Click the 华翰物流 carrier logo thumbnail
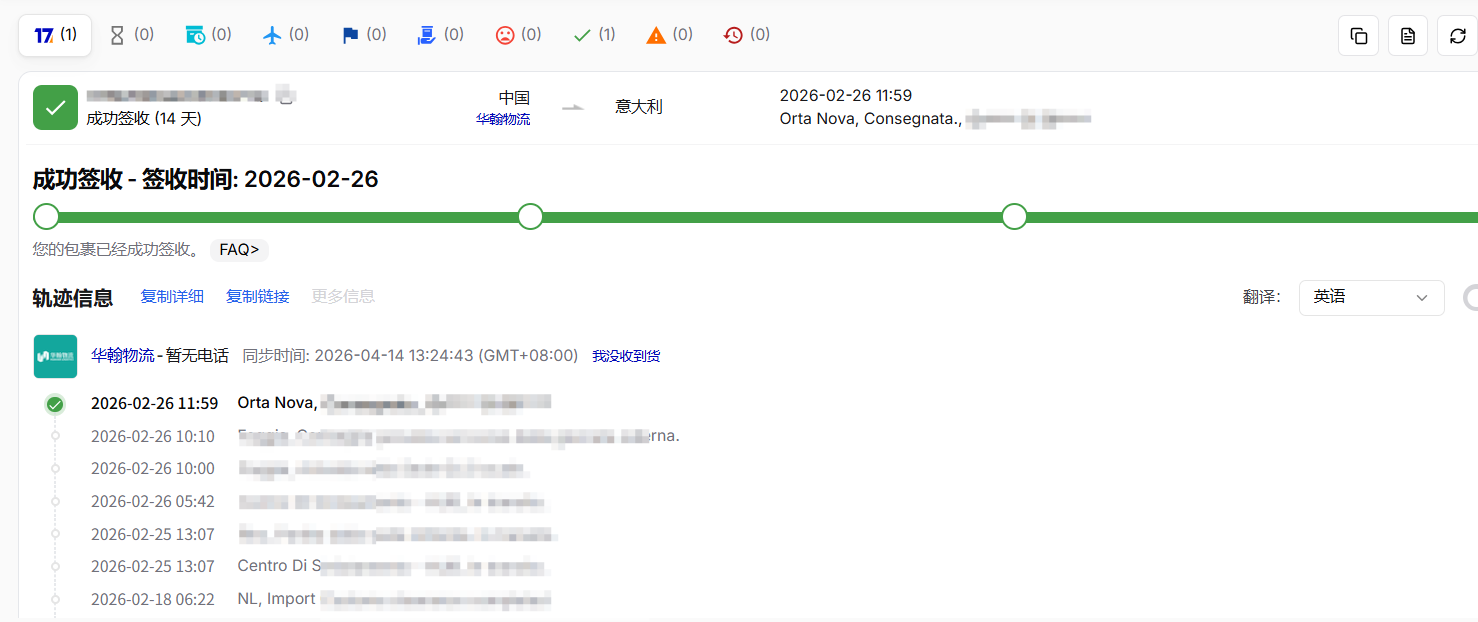Viewport: 1478px width, 622px height. (x=55, y=356)
